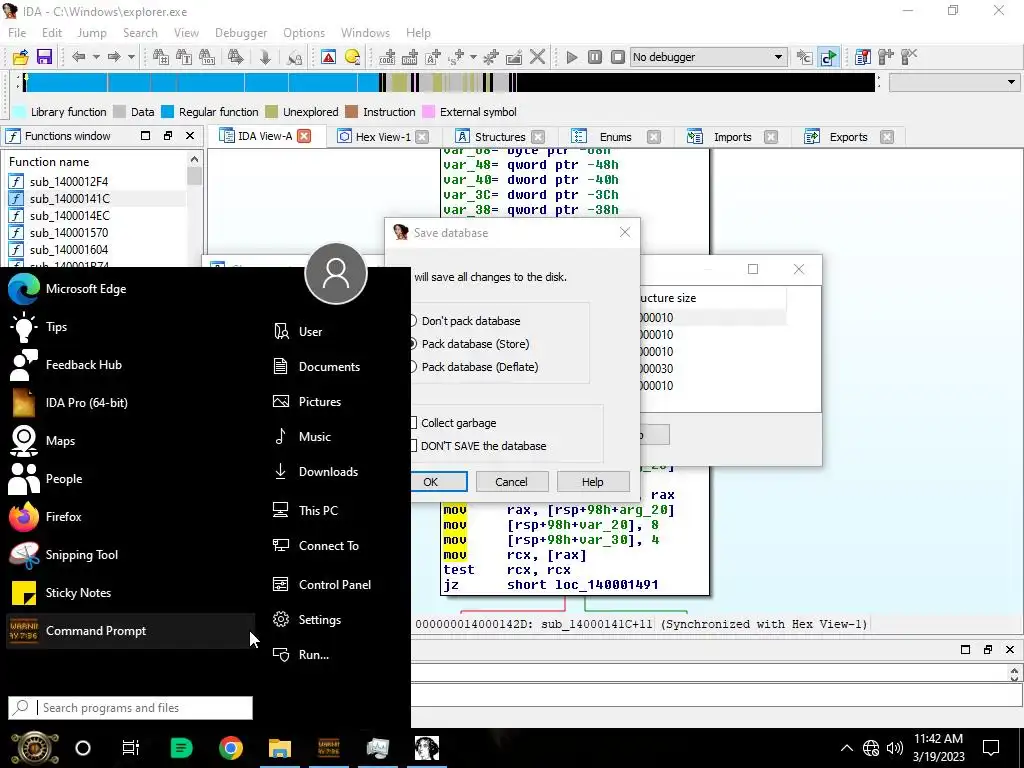
Task: Click the binoculars text search icon
Action: point(184,57)
